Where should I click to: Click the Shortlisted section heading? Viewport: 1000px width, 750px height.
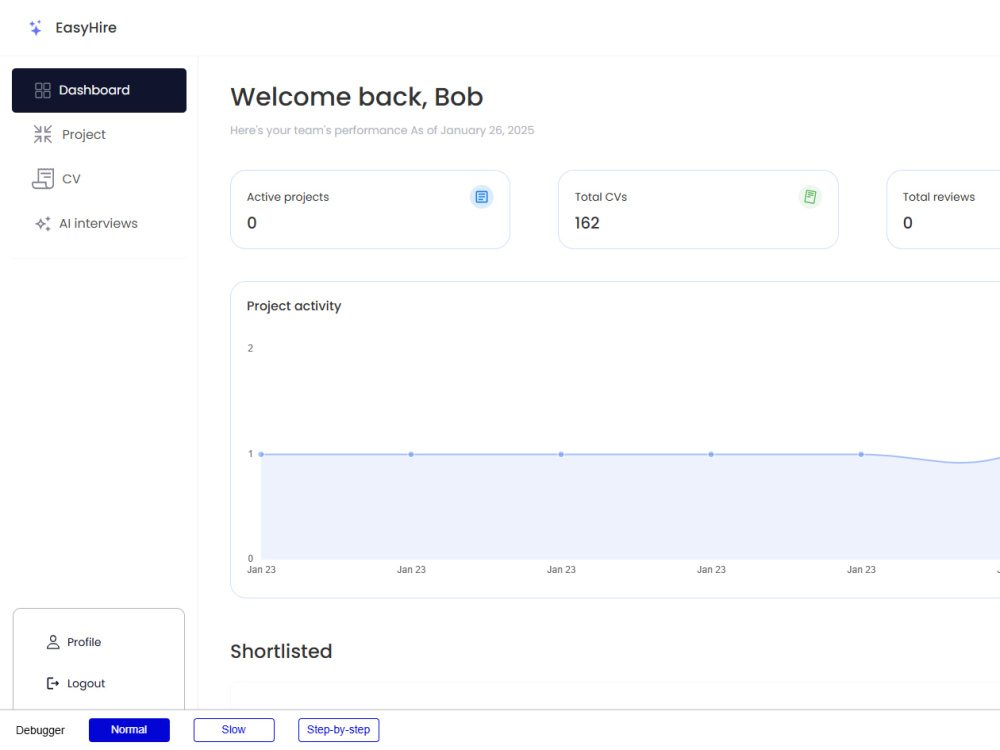(281, 651)
